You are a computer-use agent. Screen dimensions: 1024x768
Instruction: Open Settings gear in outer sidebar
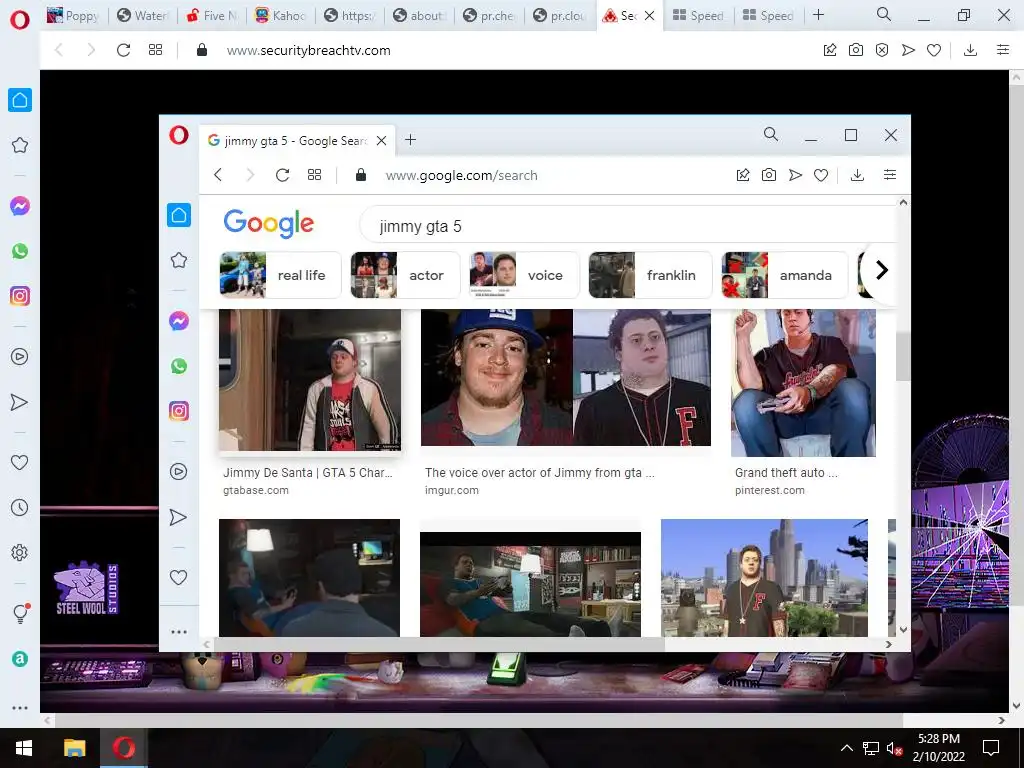[x=20, y=552]
